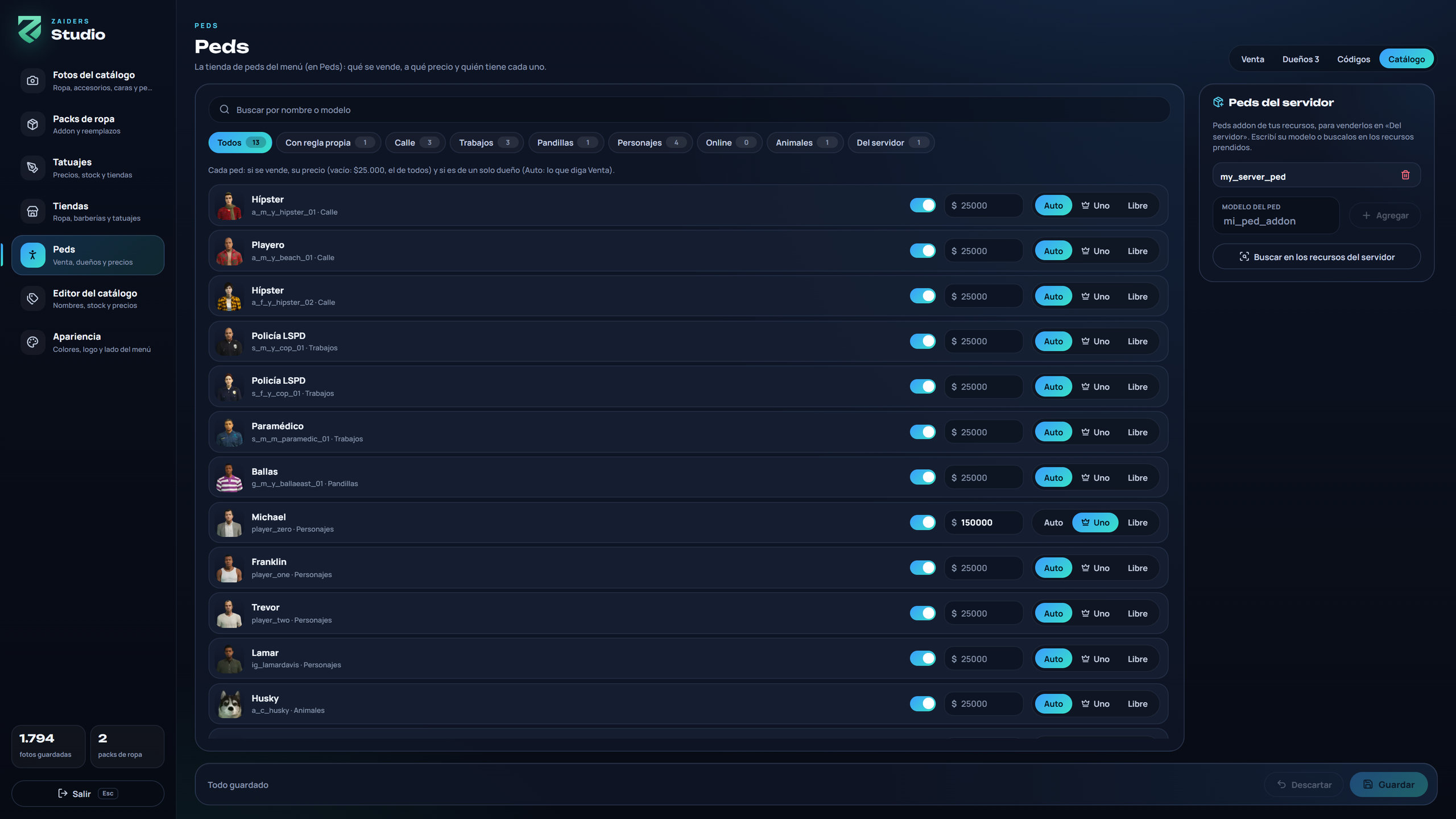The image size is (1456, 819).
Task: Show Del servidor peds filter
Action: (x=891, y=143)
